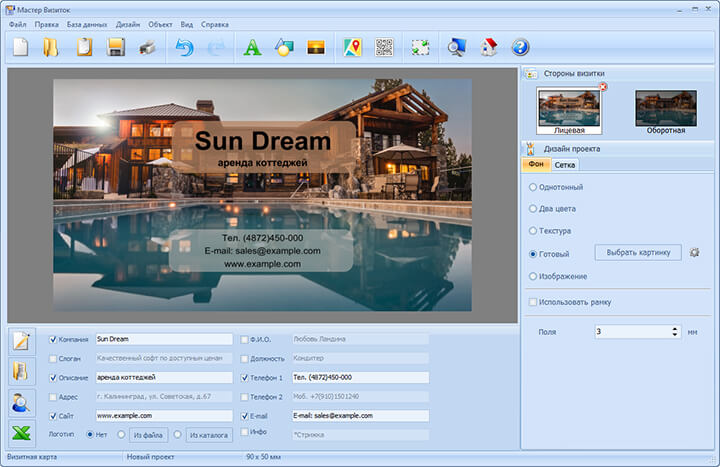Click the add shapes toolbar icon
This screenshot has height=467, width=720.
(284, 46)
